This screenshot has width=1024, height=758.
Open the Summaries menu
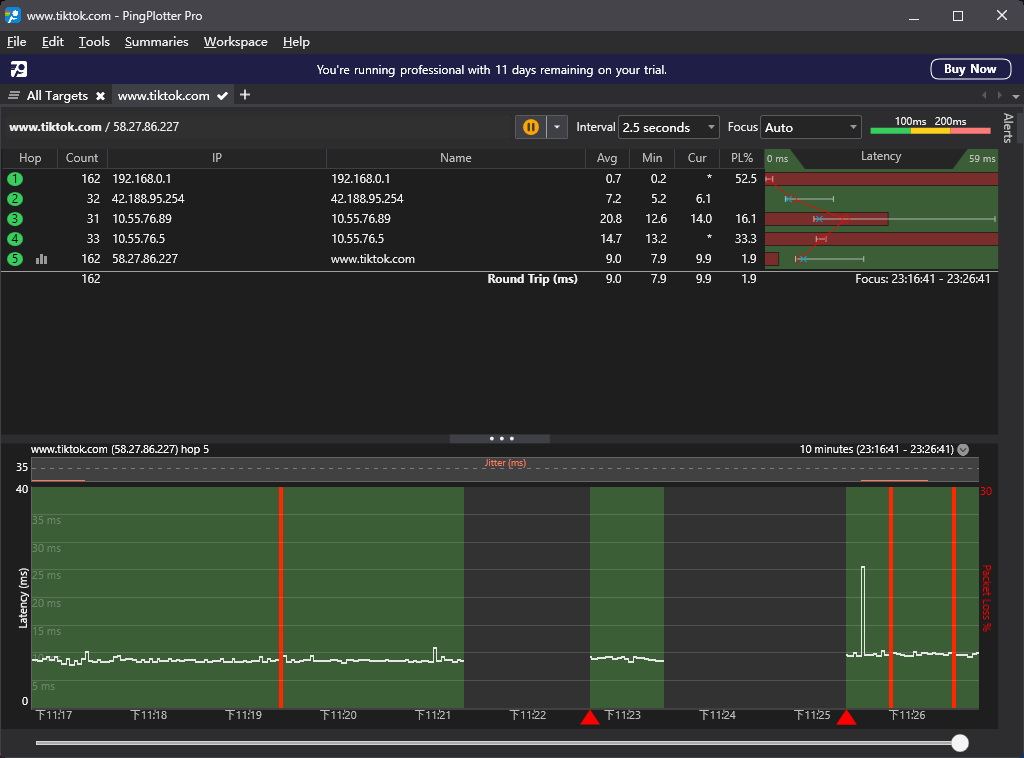click(157, 42)
